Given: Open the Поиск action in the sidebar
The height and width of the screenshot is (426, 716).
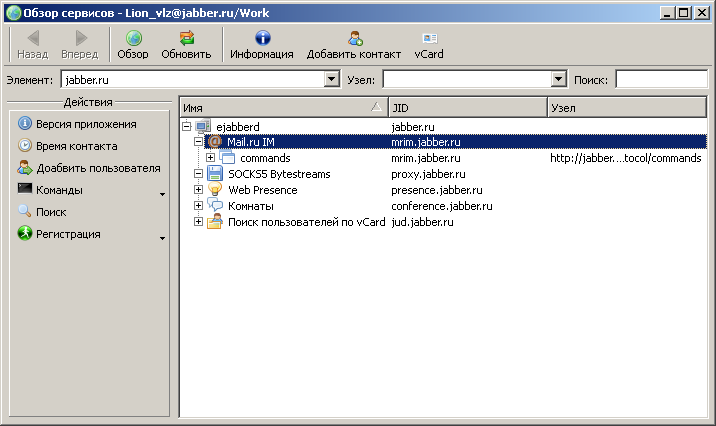Looking at the screenshot, I should pos(53,212).
